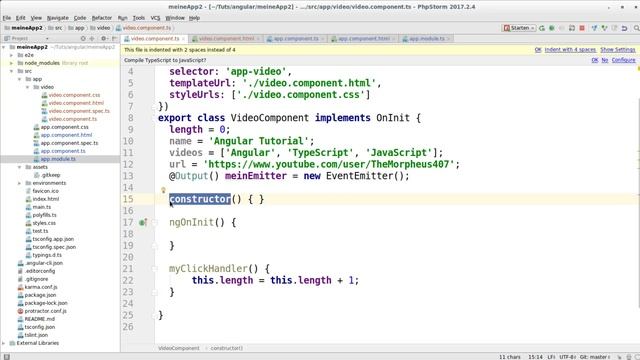Close the video.component.ts tab
This screenshot has height=360, width=640.
(x=183, y=39)
